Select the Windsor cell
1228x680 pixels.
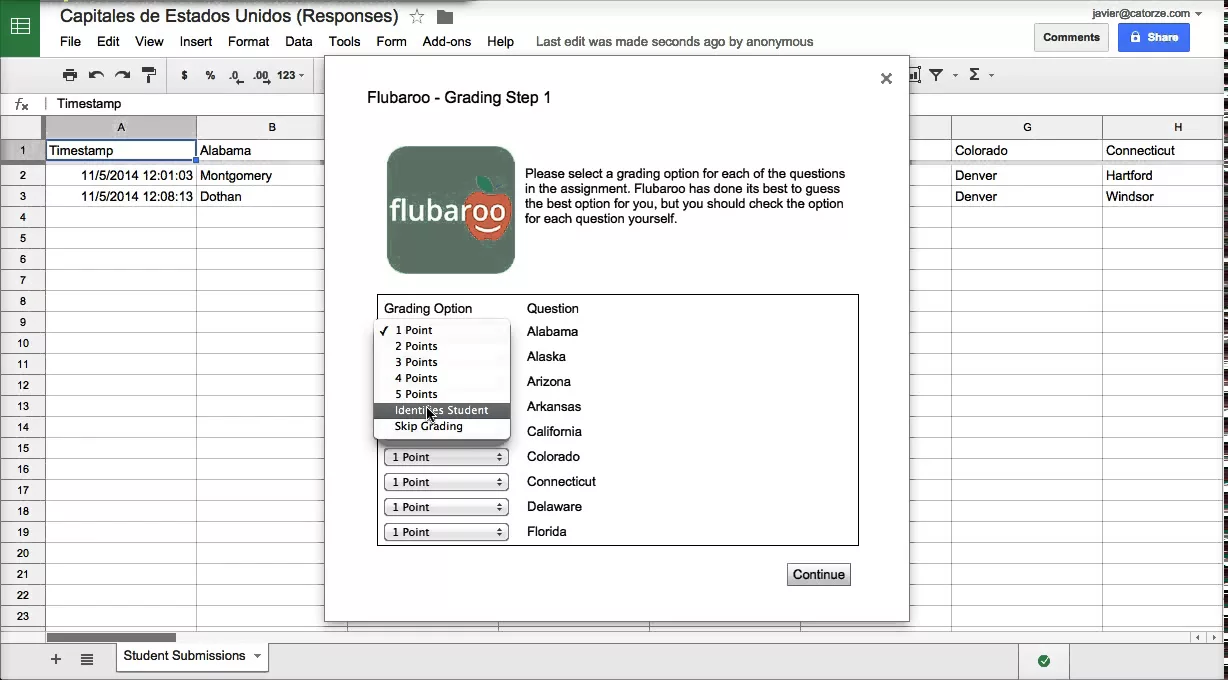(1162, 196)
